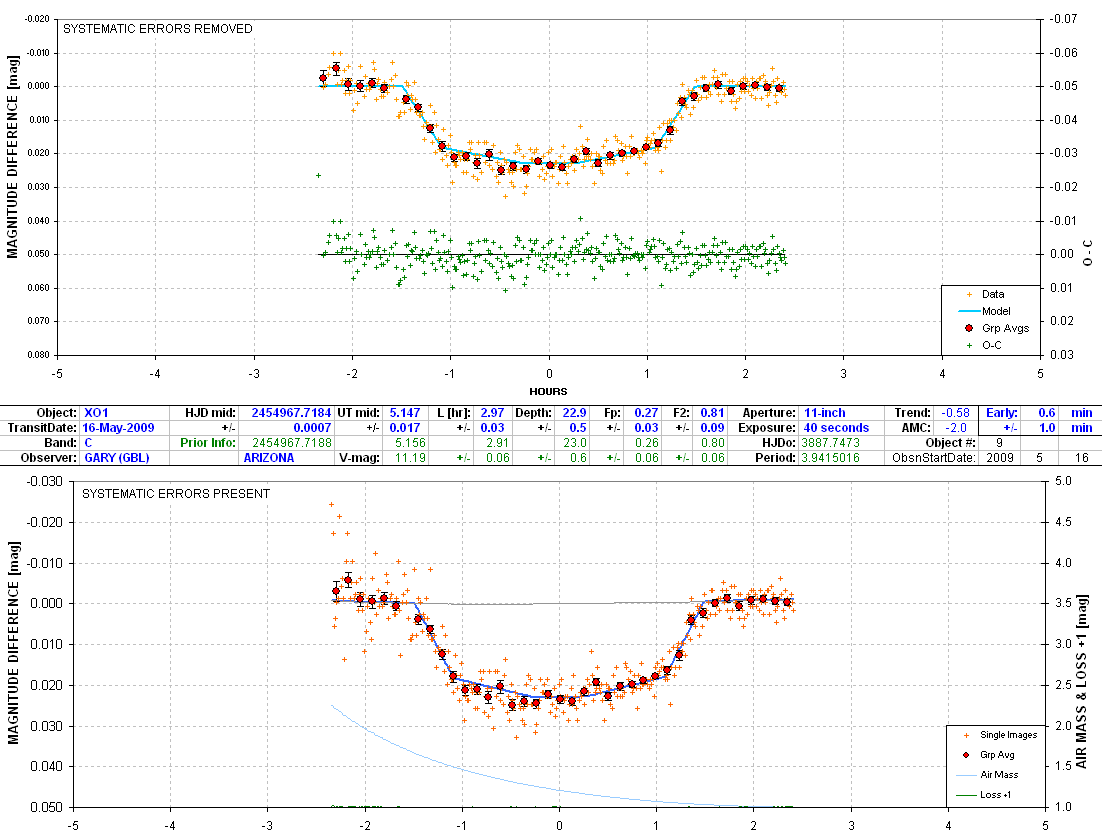Click the 'SYSTEMATIC ERRORS PRESENT' chart title
The image size is (1102, 837).
click(176, 494)
